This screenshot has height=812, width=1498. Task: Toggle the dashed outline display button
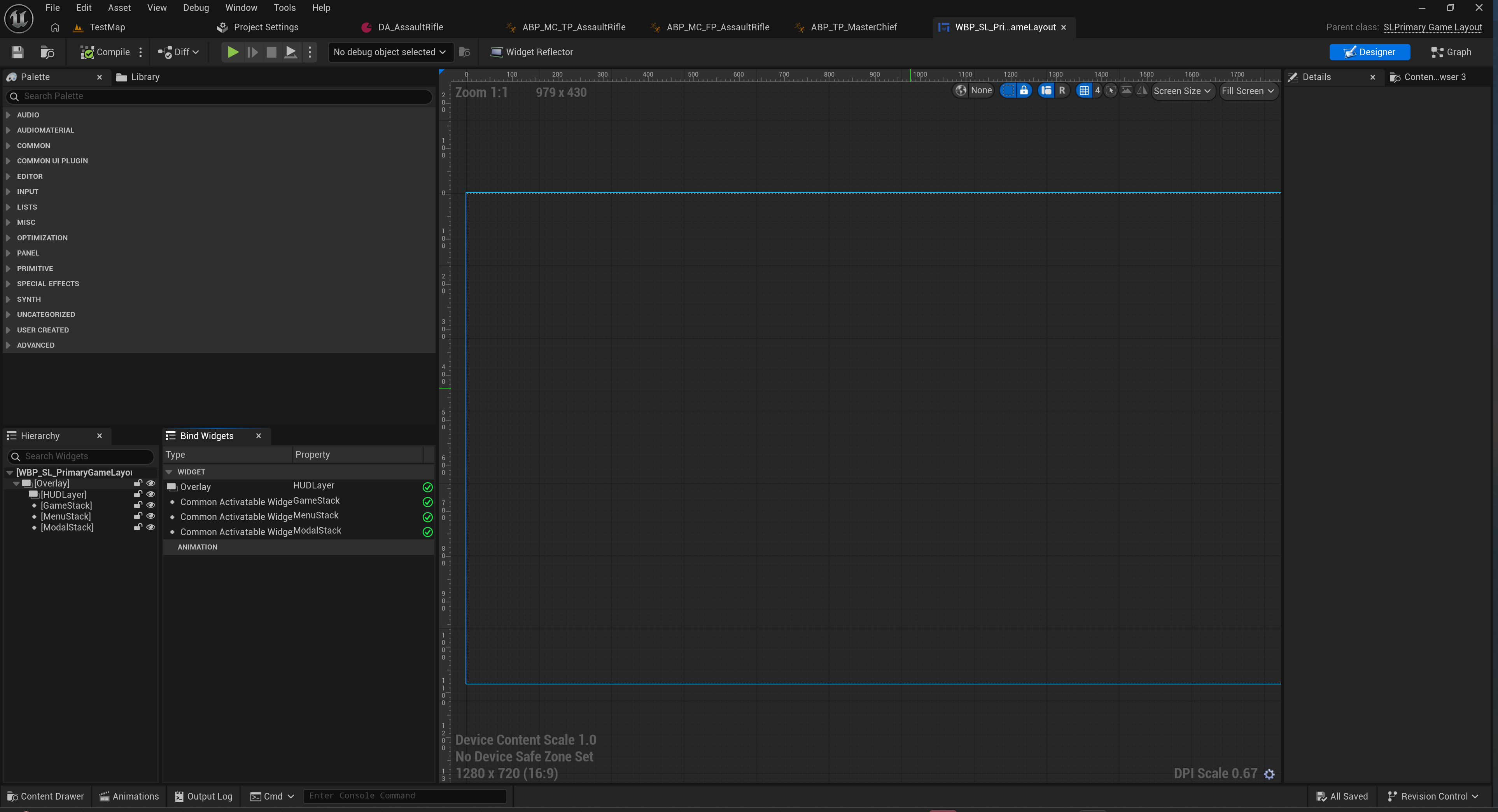click(1008, 91)
